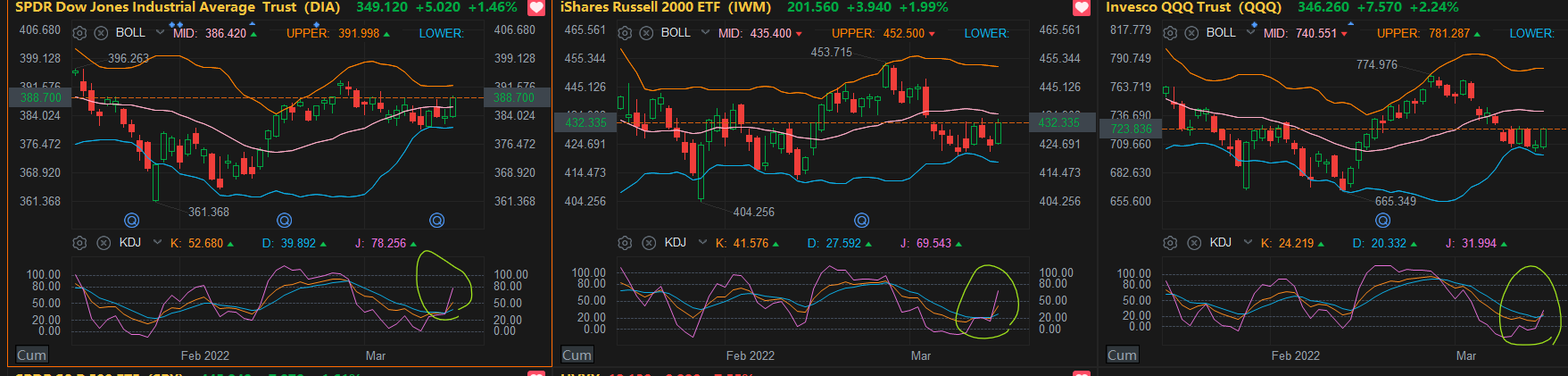Expand KDJ dropdown on IWM chart
Viewport: 1568px width, 376px height.
pos(702,242)
